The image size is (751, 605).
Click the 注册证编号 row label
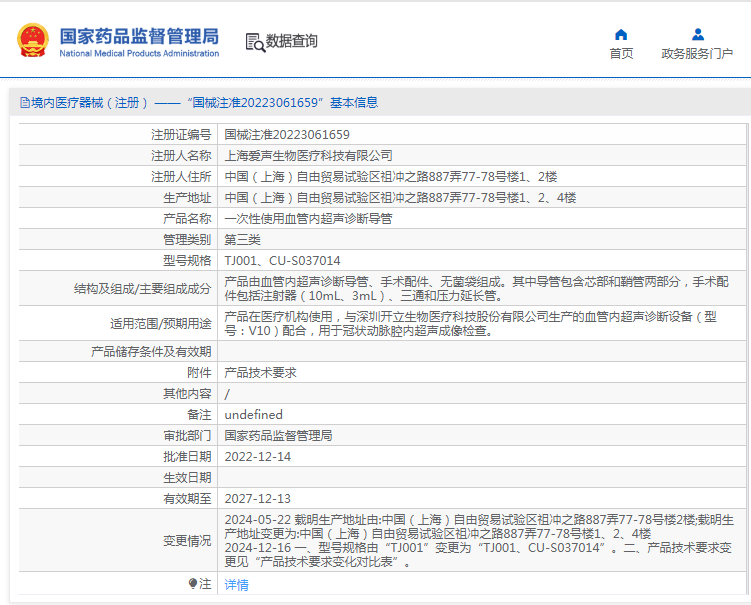click(181, 135)
